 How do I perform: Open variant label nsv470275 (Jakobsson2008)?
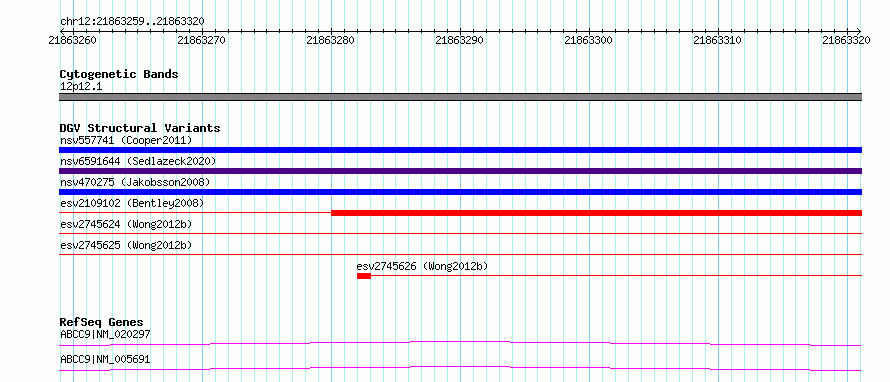point(135,182)
